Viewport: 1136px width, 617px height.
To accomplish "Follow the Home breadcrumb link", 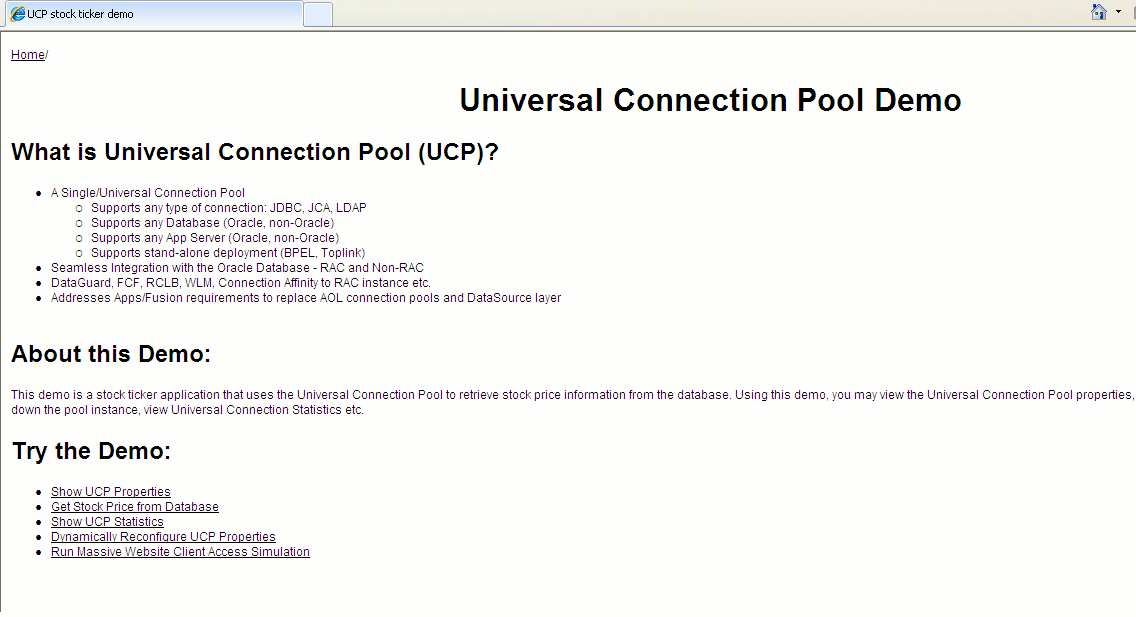I will click(x=28, y=55).
